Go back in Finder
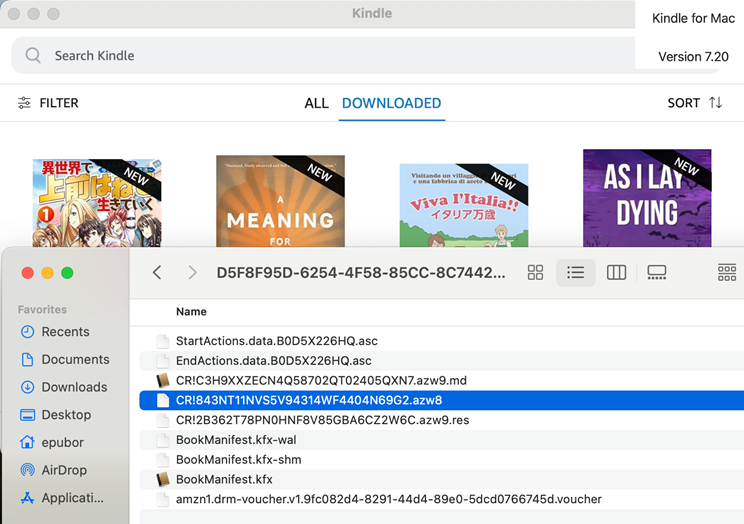Viewport: 744px width, 524px height. (x=157, y=272)
